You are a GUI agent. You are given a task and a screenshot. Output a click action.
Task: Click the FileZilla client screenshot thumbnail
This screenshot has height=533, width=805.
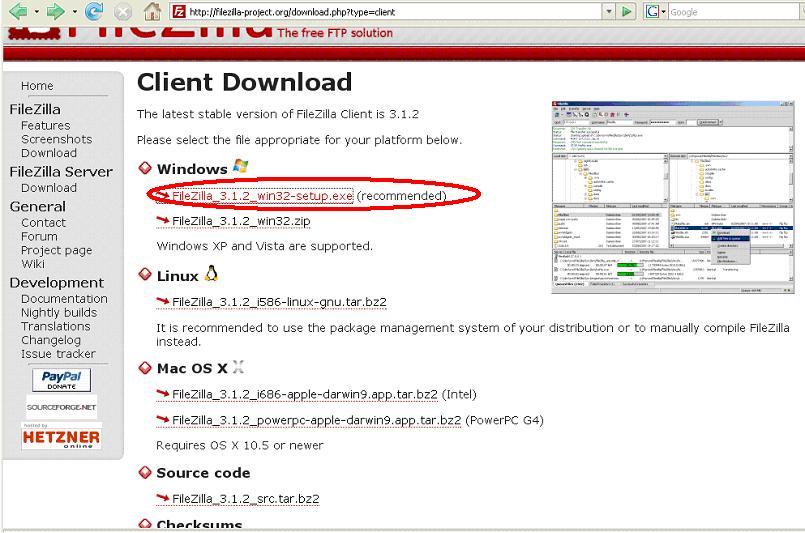point(673,197)
